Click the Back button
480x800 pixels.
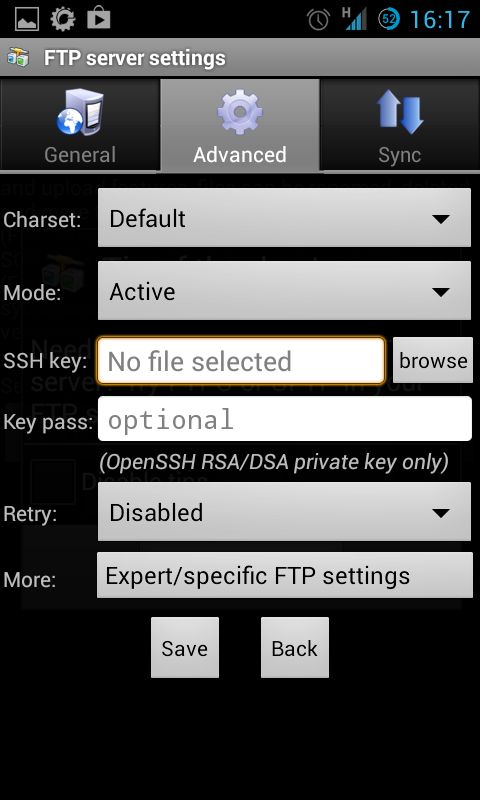(x=295, y=647)
